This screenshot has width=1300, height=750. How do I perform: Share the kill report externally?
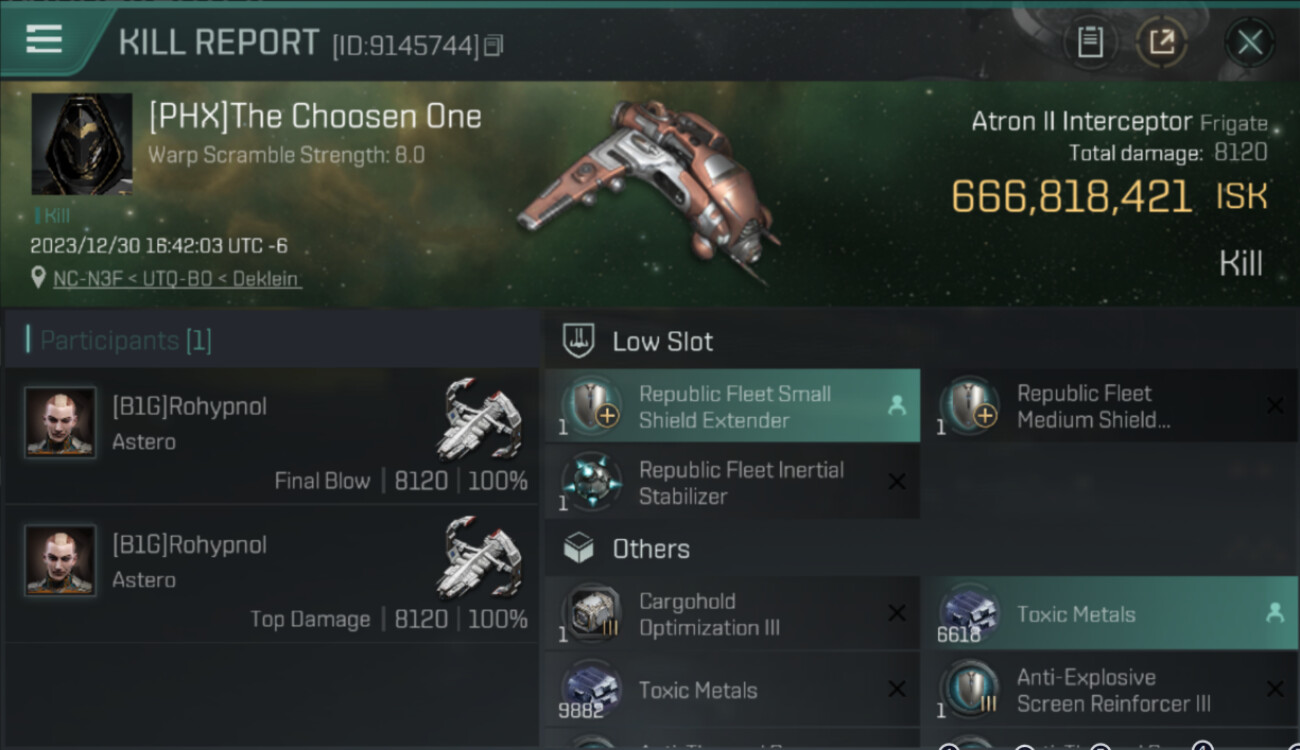pyautogui.click(x=1161, y=42)
